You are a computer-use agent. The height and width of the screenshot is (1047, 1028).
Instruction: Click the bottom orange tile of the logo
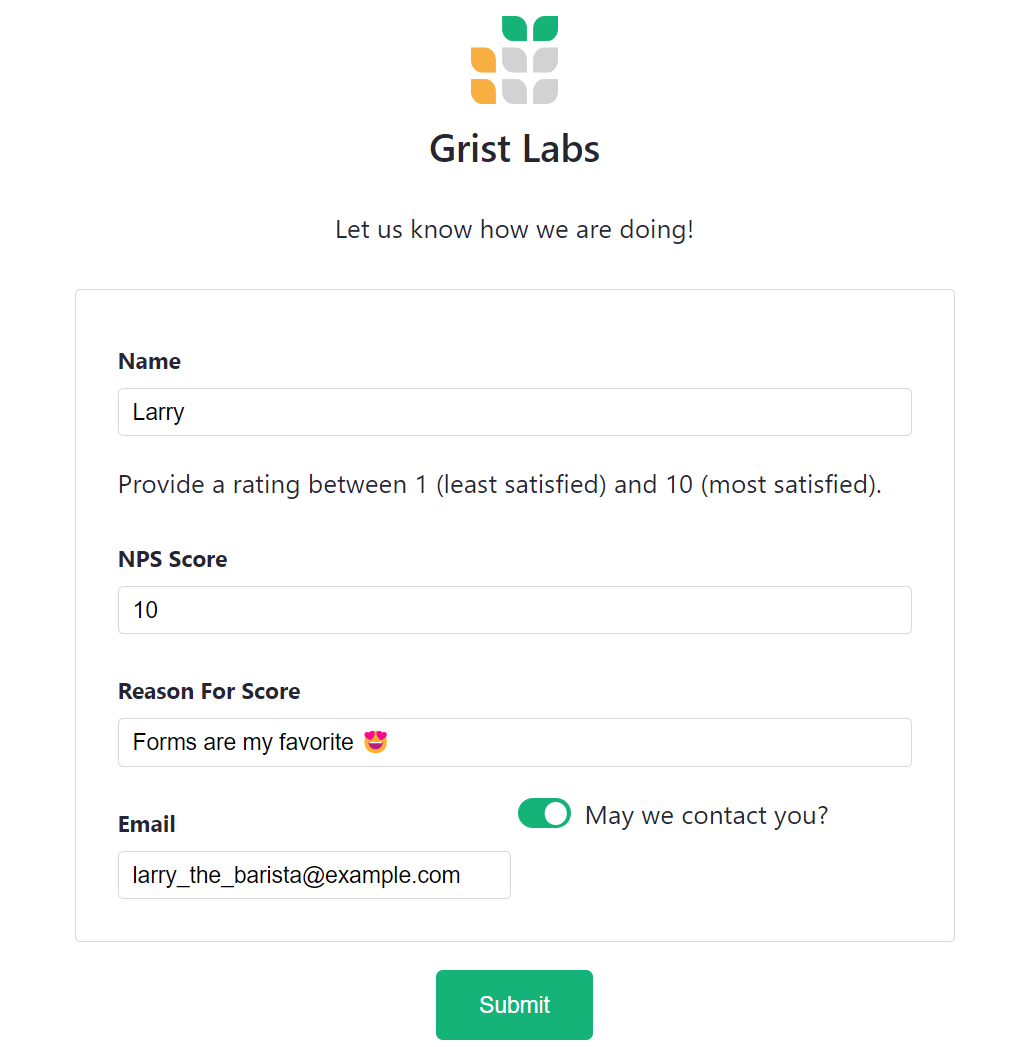click(x=483, y=91)
